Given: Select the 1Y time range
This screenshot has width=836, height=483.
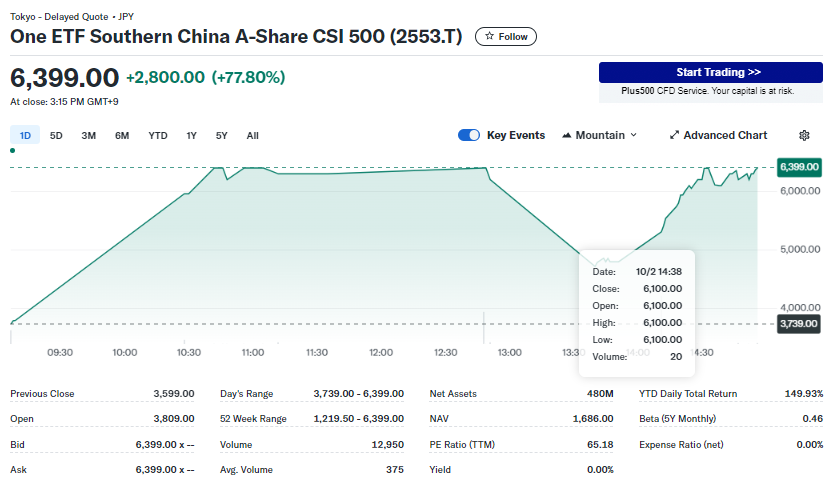Looking at the screenshot, I should point(191,135).
